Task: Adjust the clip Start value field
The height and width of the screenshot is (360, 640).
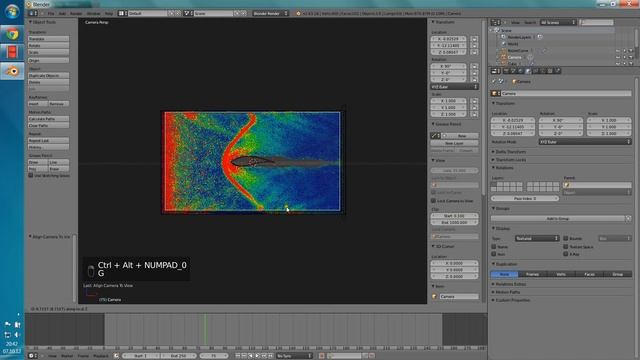Action: tap(454, 216)
